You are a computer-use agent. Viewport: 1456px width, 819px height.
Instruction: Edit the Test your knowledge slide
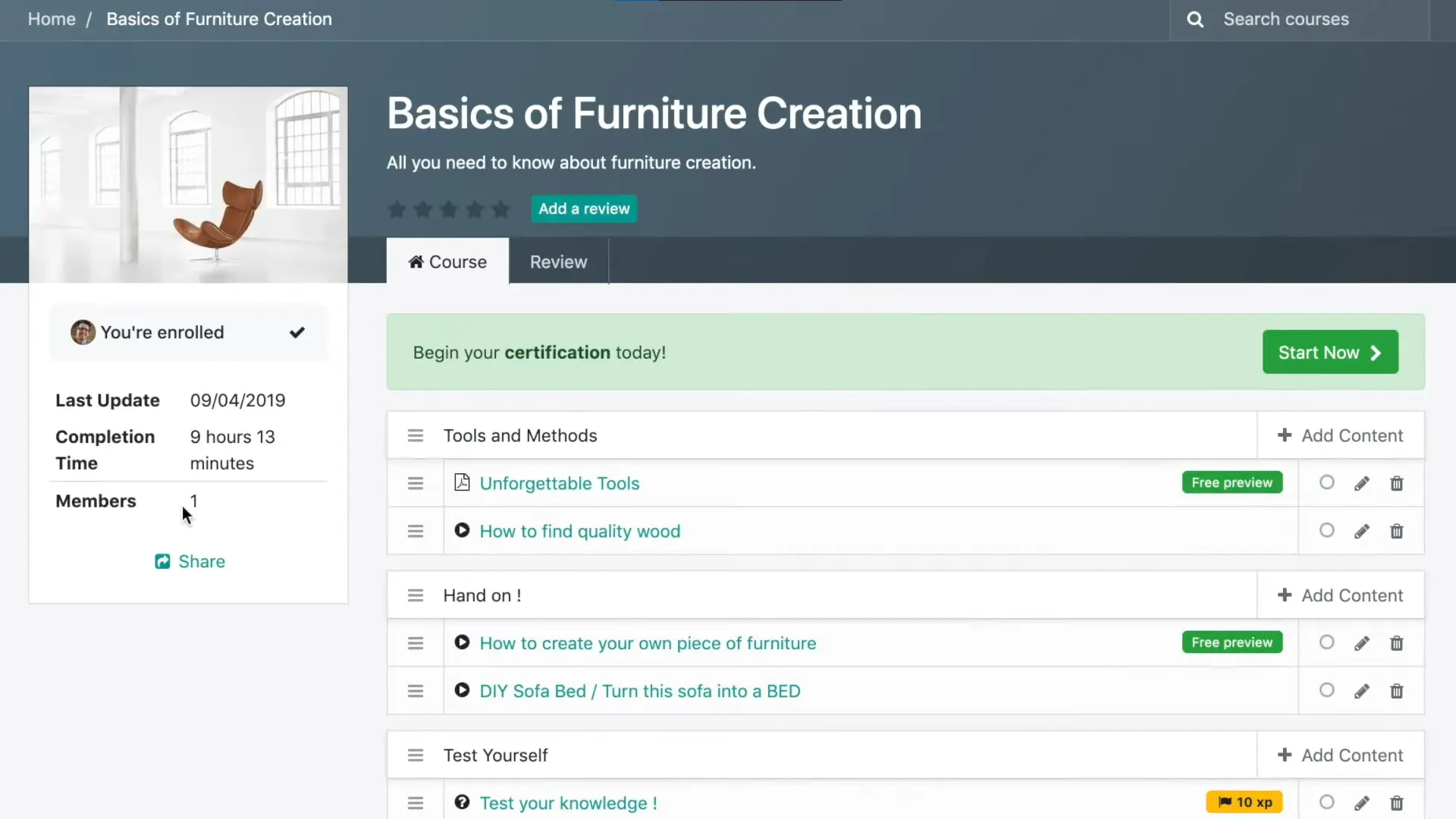click(x=1362, y=803)
